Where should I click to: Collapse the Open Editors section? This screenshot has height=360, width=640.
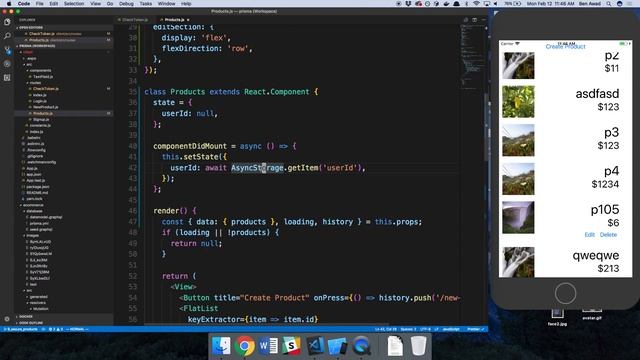click(63, 27)
